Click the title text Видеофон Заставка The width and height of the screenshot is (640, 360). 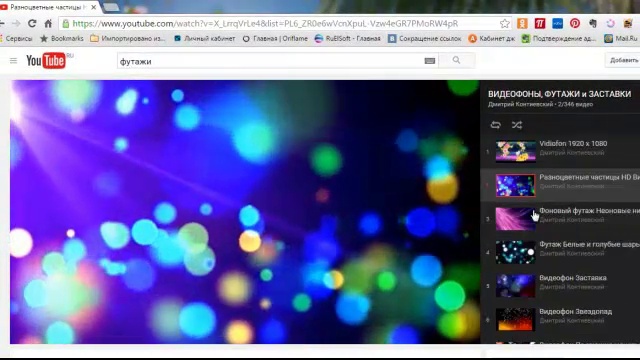tap(573, 278)
